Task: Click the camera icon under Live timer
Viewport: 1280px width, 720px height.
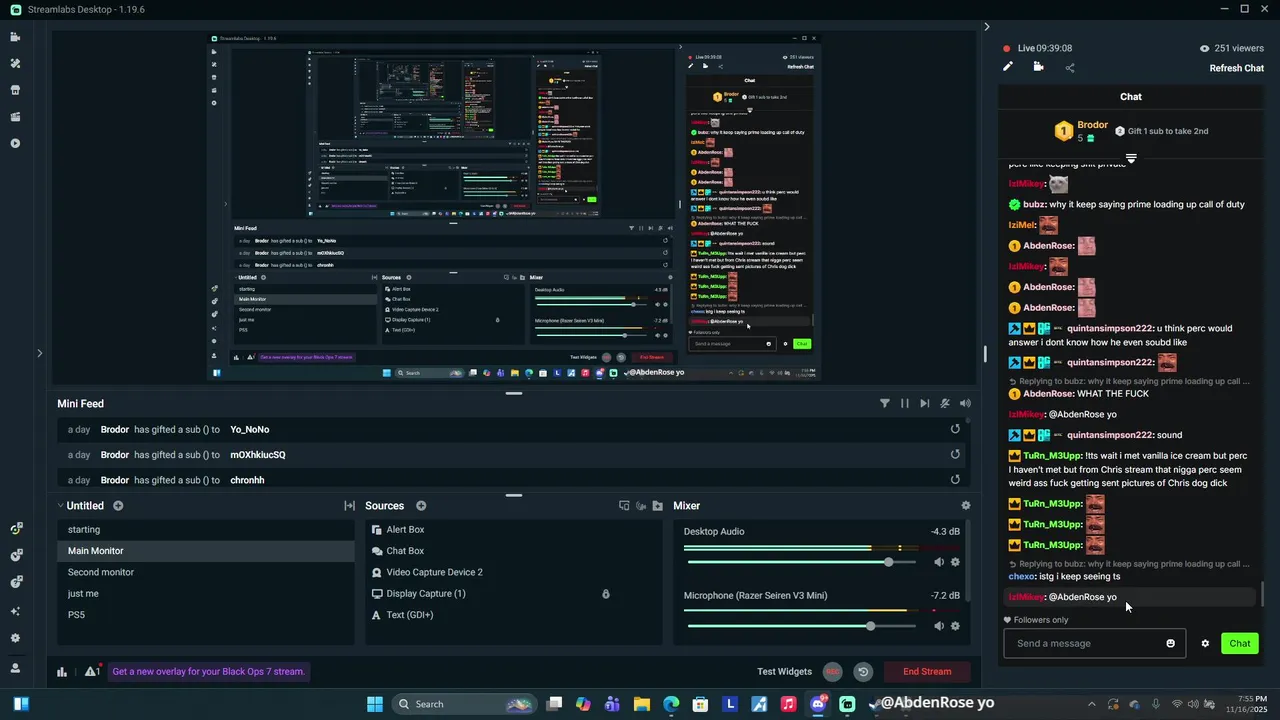Action: [x=1038, y=67]
